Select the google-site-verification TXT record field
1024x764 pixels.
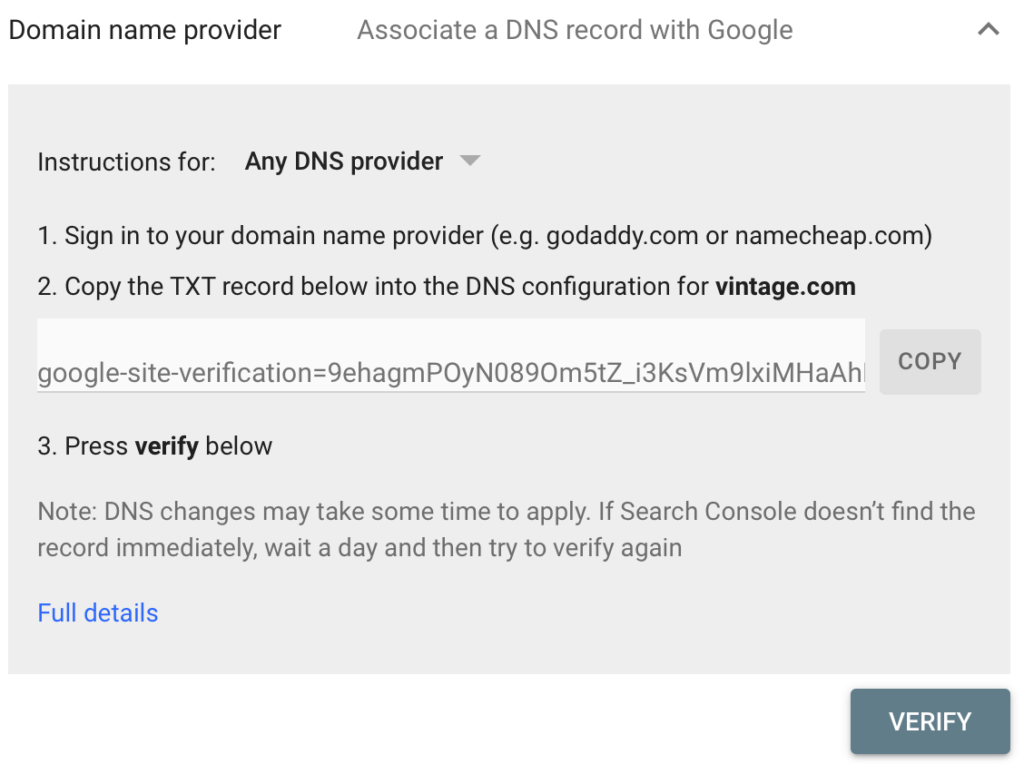(450, 373)
